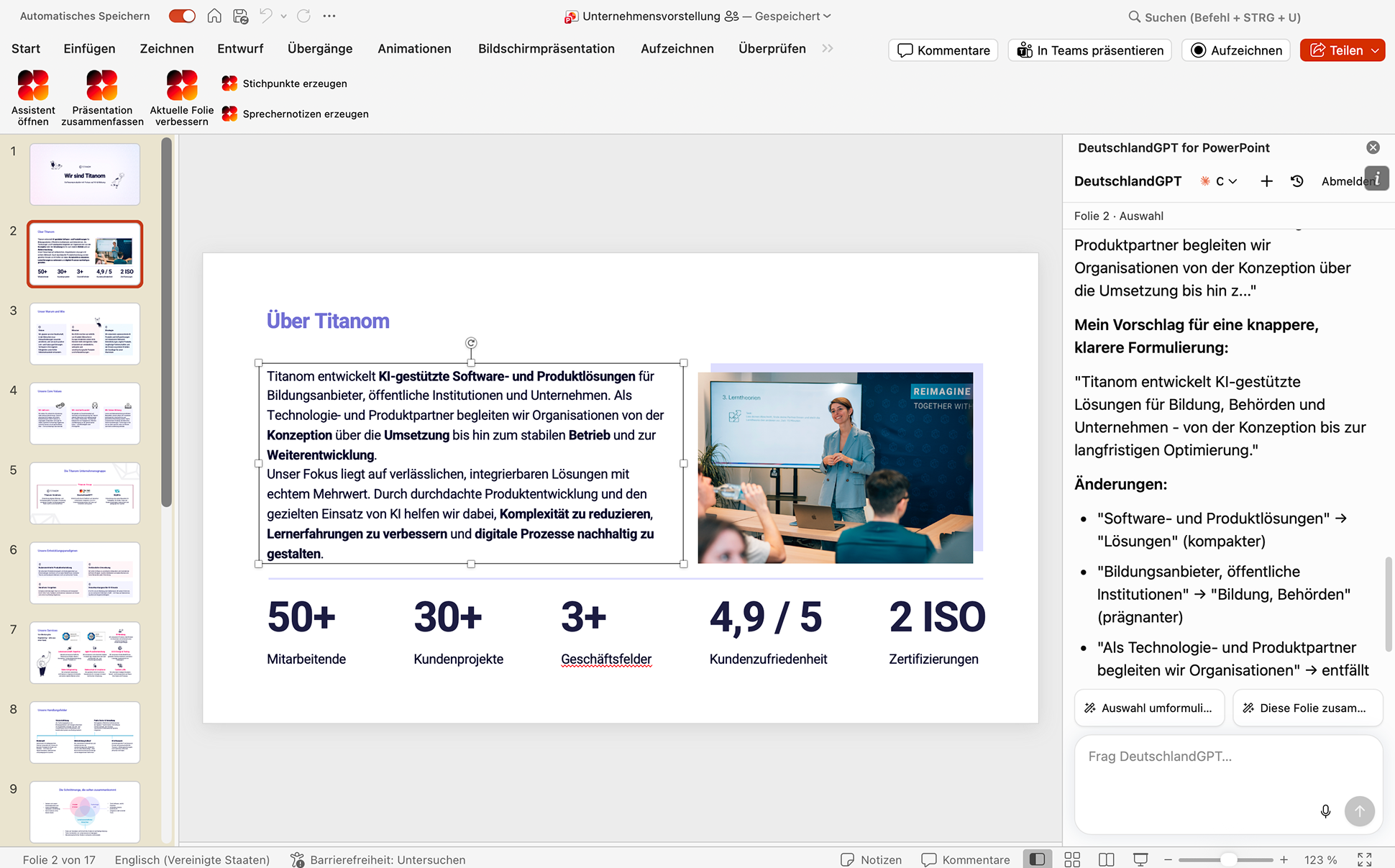Click Diese Folie zusammenfassen suggestion button
Screen dimensions: 1395x868
pos(1307,708)
